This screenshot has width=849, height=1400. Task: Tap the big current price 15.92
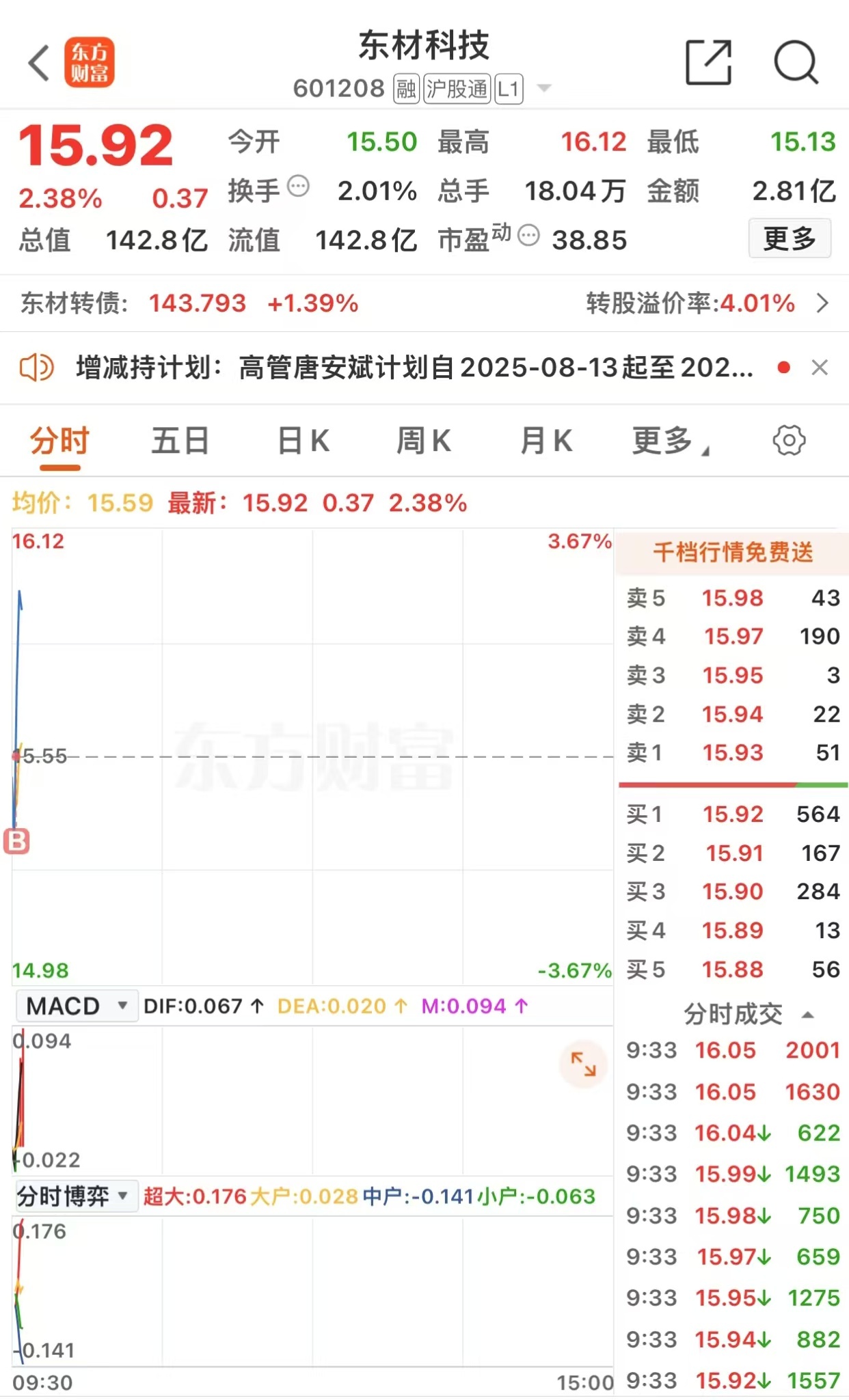96,145
